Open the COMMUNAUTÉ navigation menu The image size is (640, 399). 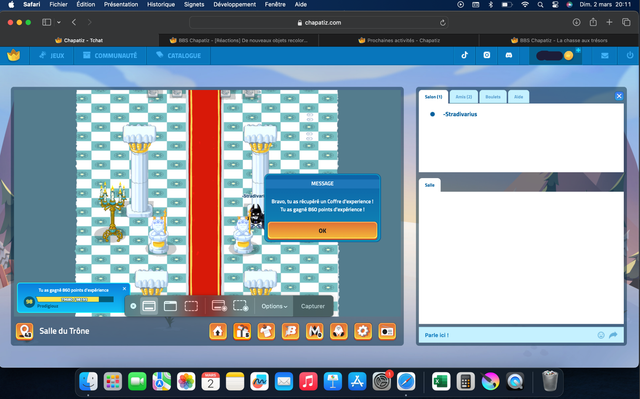tap(110, 55)
